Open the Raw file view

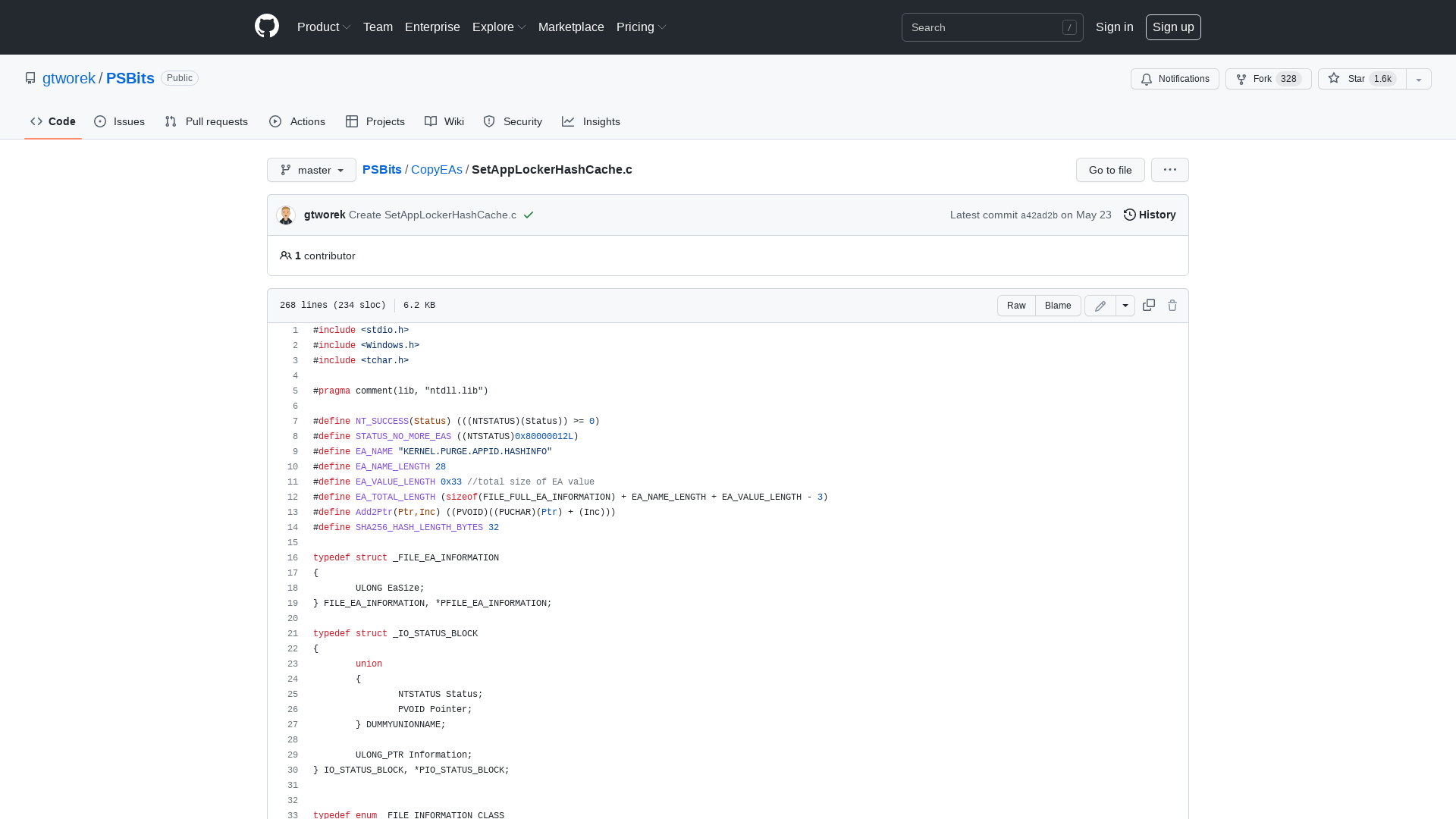(x=1016, y=306)
